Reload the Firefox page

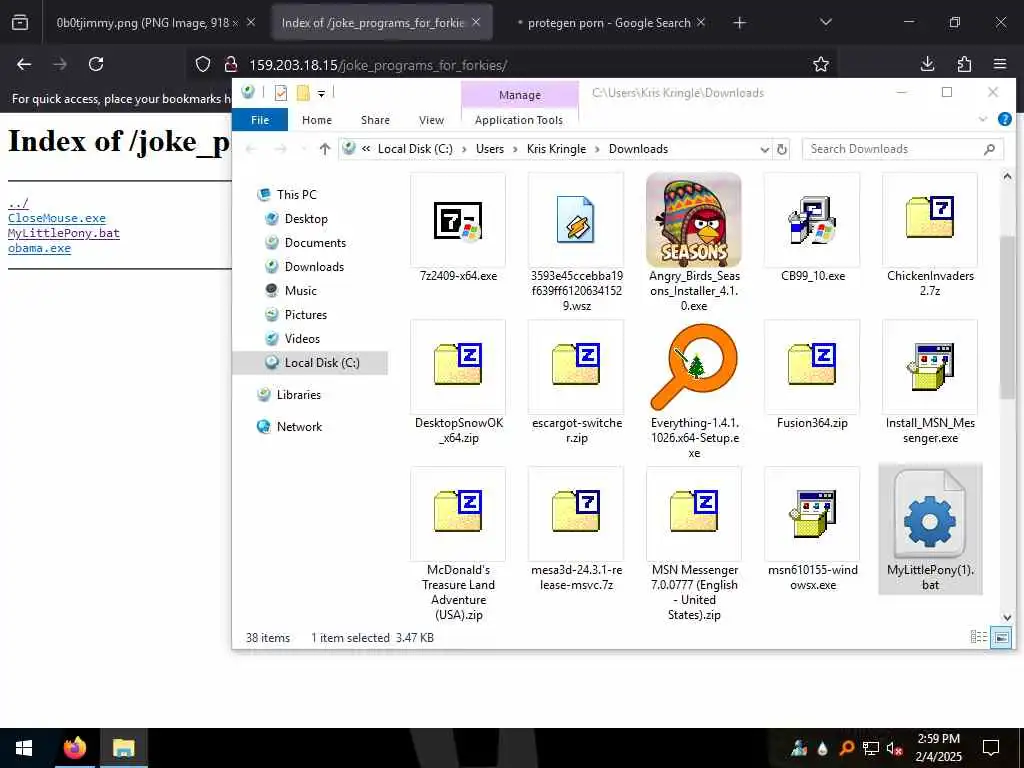(x=96, y=64)
